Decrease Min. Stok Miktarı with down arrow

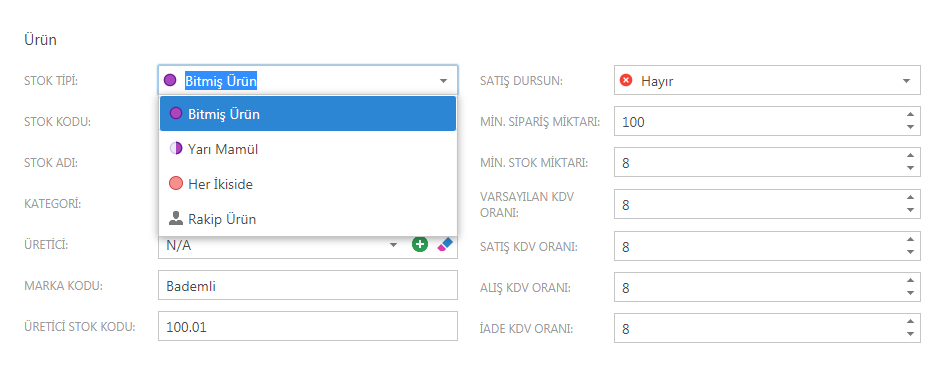pyautogui.click(x=910, y=168)
